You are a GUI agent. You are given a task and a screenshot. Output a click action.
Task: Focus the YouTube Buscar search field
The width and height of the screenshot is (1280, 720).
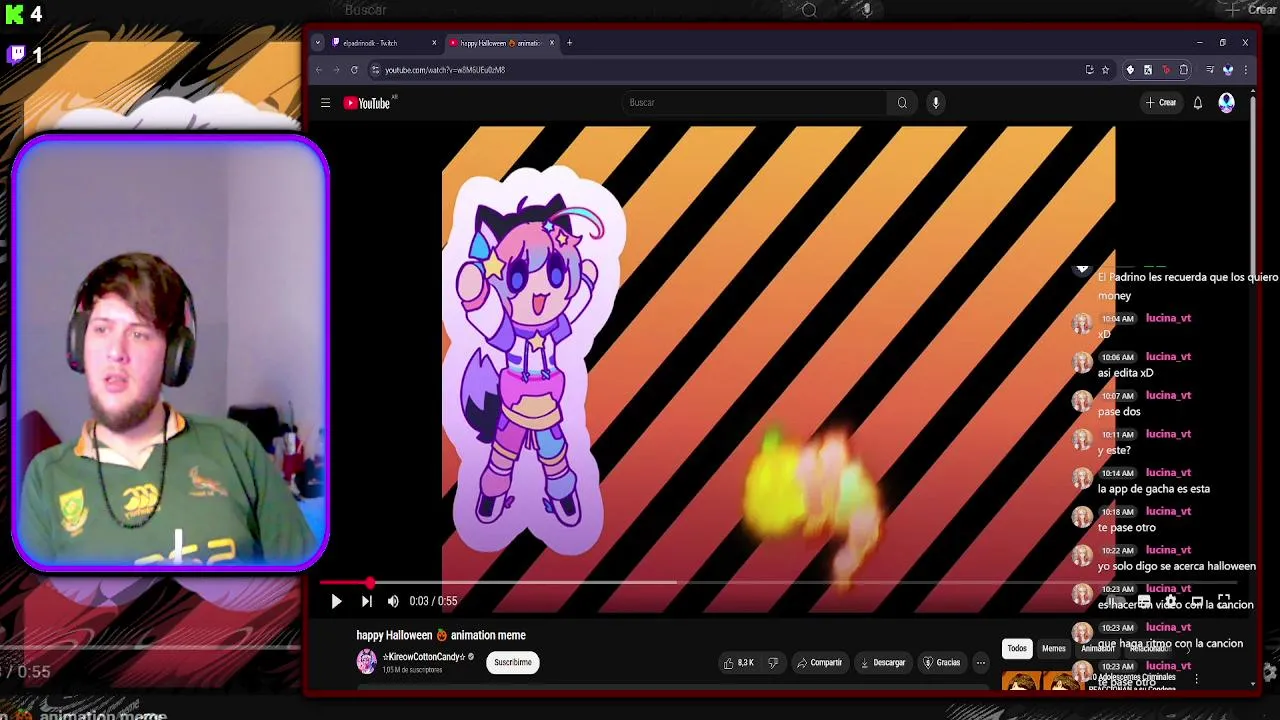(754, 103)
